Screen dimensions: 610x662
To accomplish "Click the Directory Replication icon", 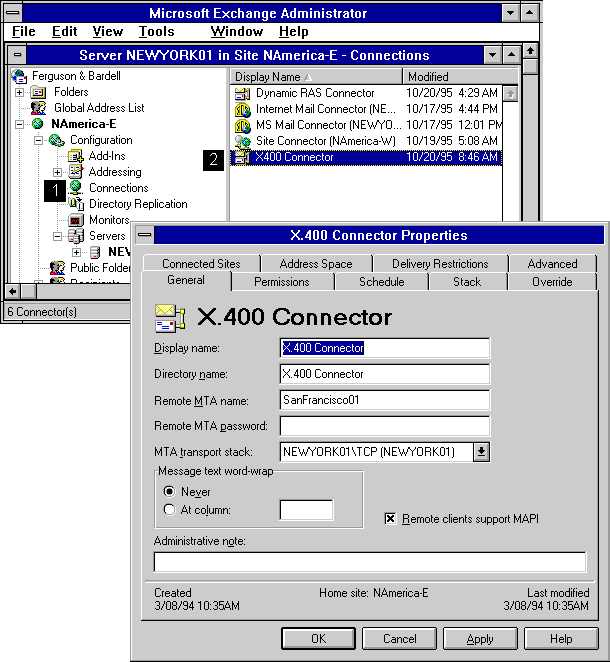I will pos(76,204).
